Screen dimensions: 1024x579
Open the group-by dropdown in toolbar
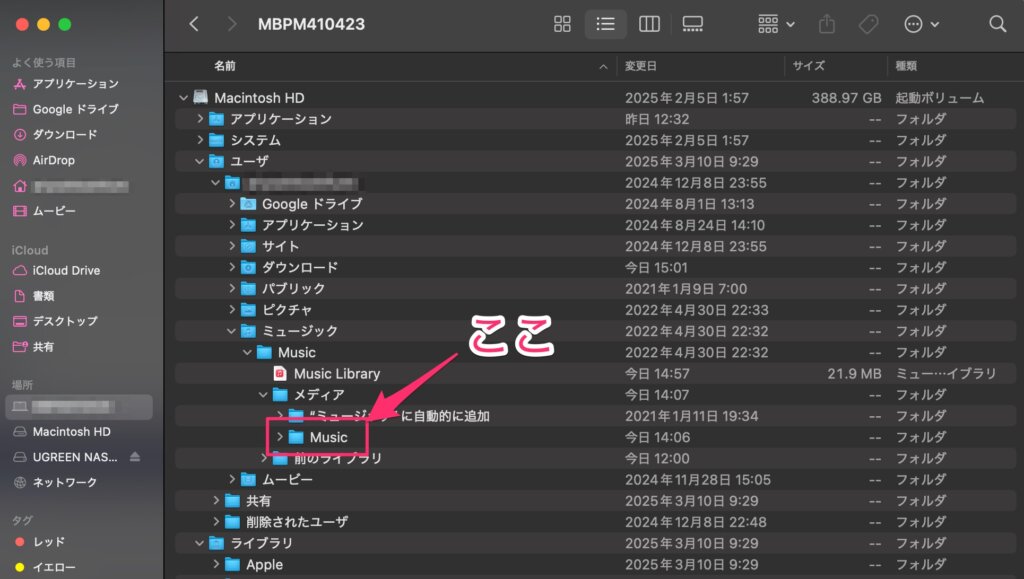(776, 24)
